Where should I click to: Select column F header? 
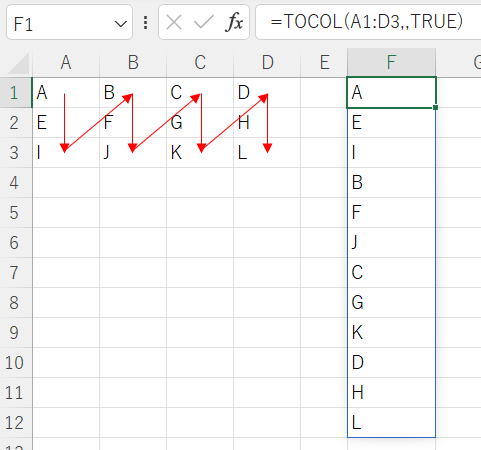(392, 62)
